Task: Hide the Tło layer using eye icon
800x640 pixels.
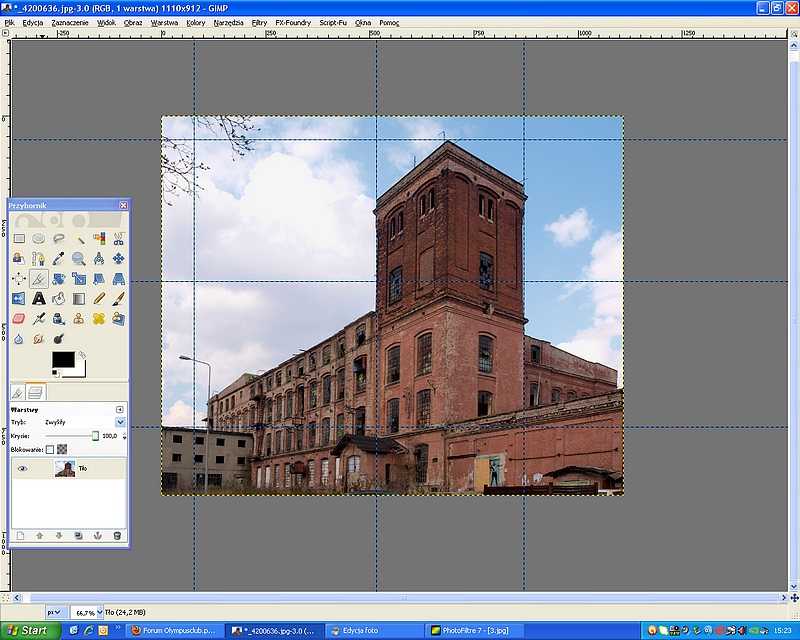Action: [22, 468]
